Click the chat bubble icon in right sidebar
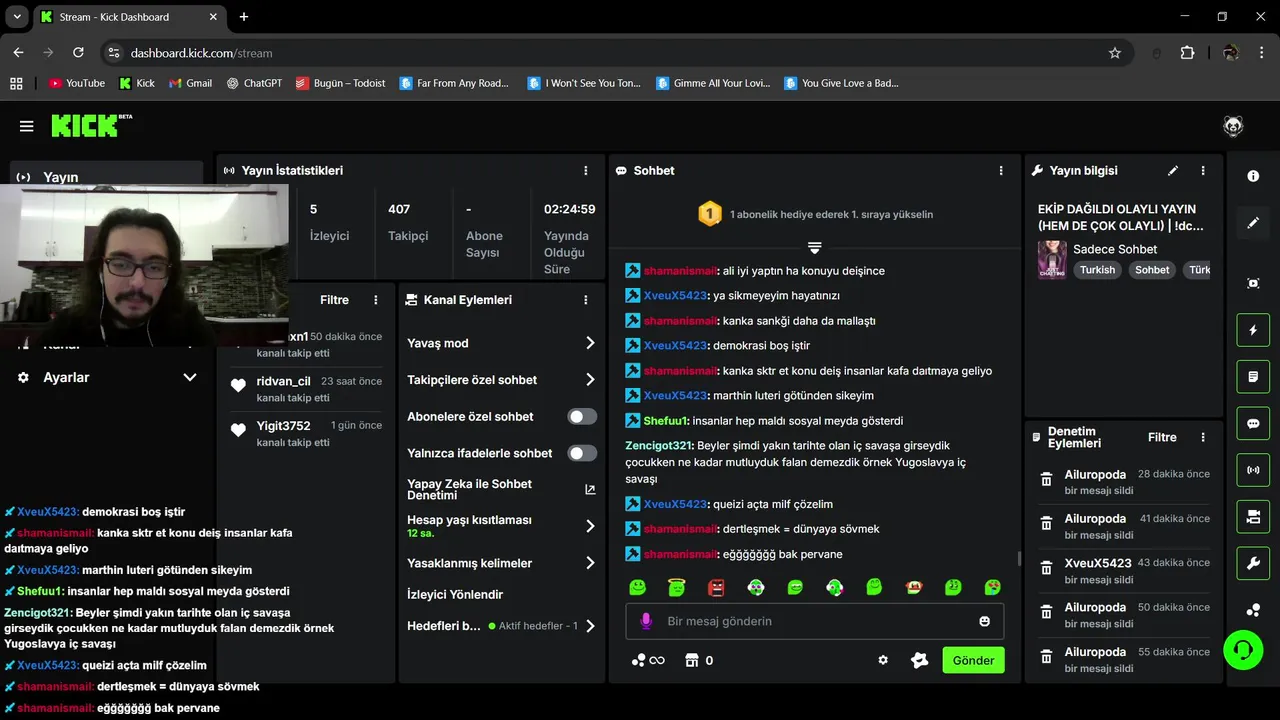Screen dimensions: 1280x720 coord(1253,423)
